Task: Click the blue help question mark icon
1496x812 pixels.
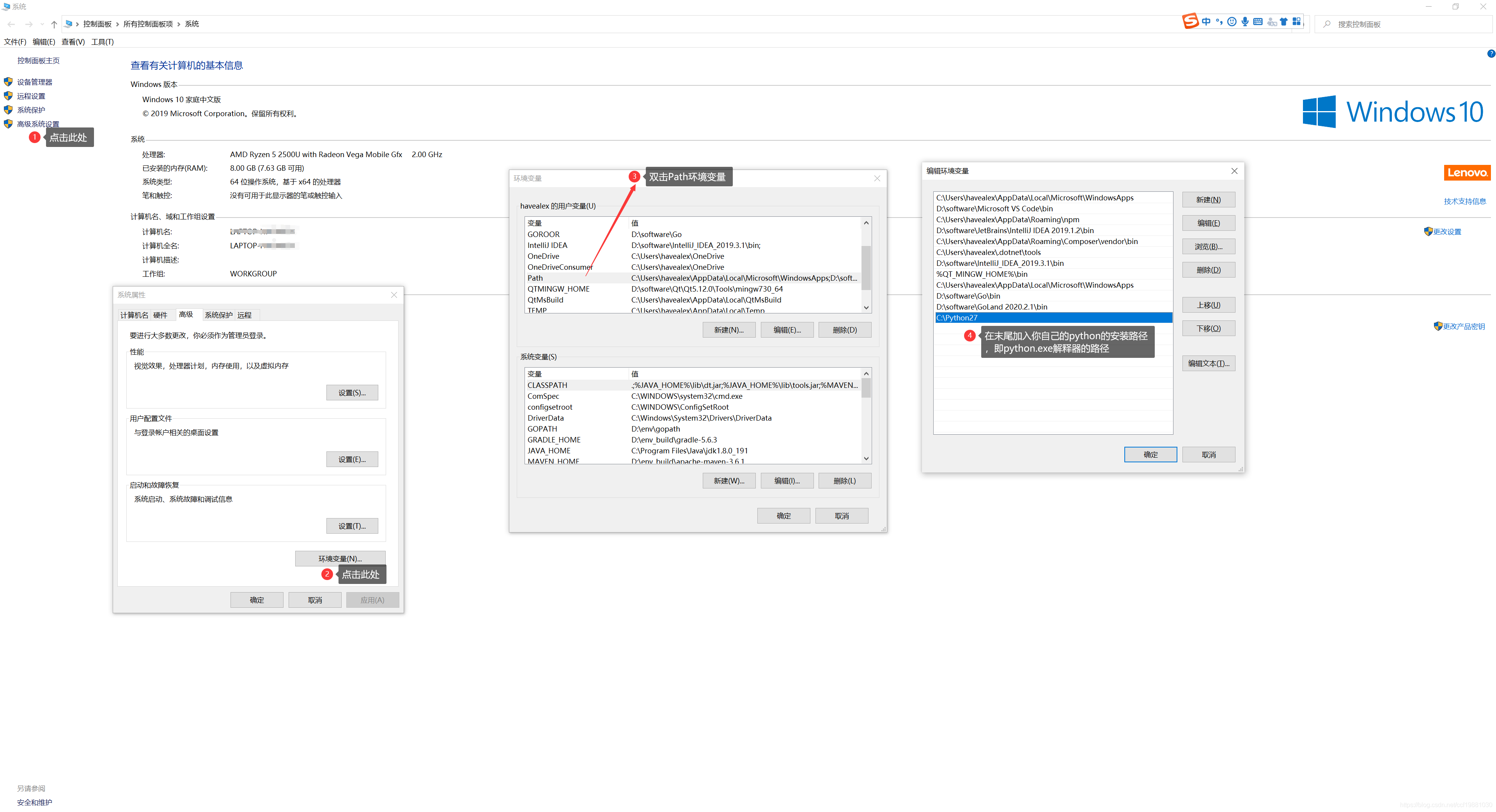Action: [1491, 54]
